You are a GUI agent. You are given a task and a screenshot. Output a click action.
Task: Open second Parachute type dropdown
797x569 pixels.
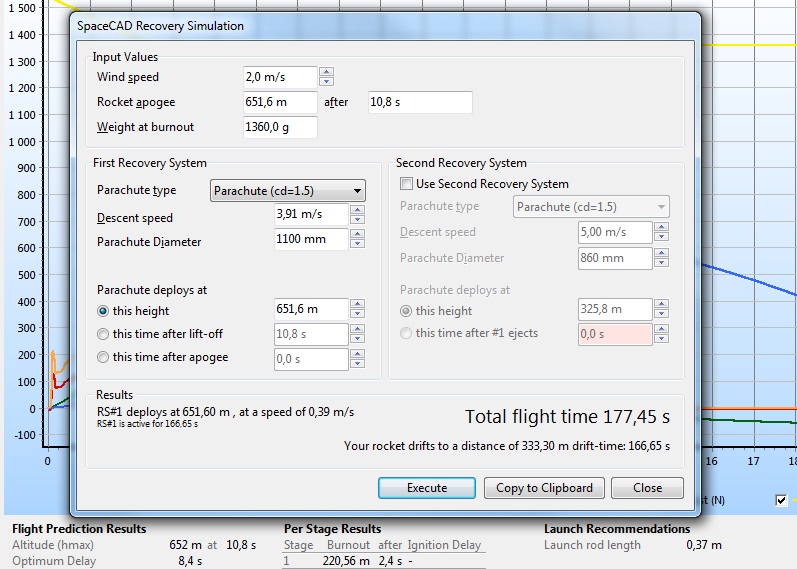pos(591,207)
